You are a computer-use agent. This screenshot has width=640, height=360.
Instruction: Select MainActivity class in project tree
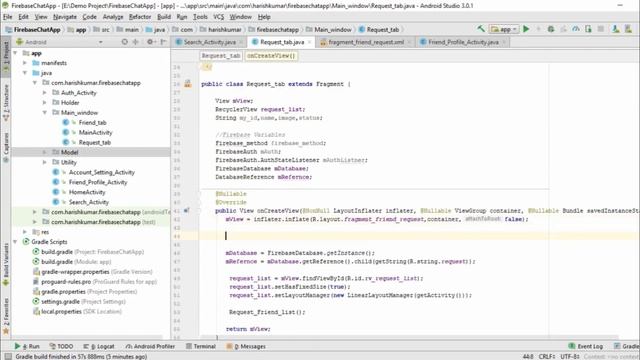click(x=95, y=132)
